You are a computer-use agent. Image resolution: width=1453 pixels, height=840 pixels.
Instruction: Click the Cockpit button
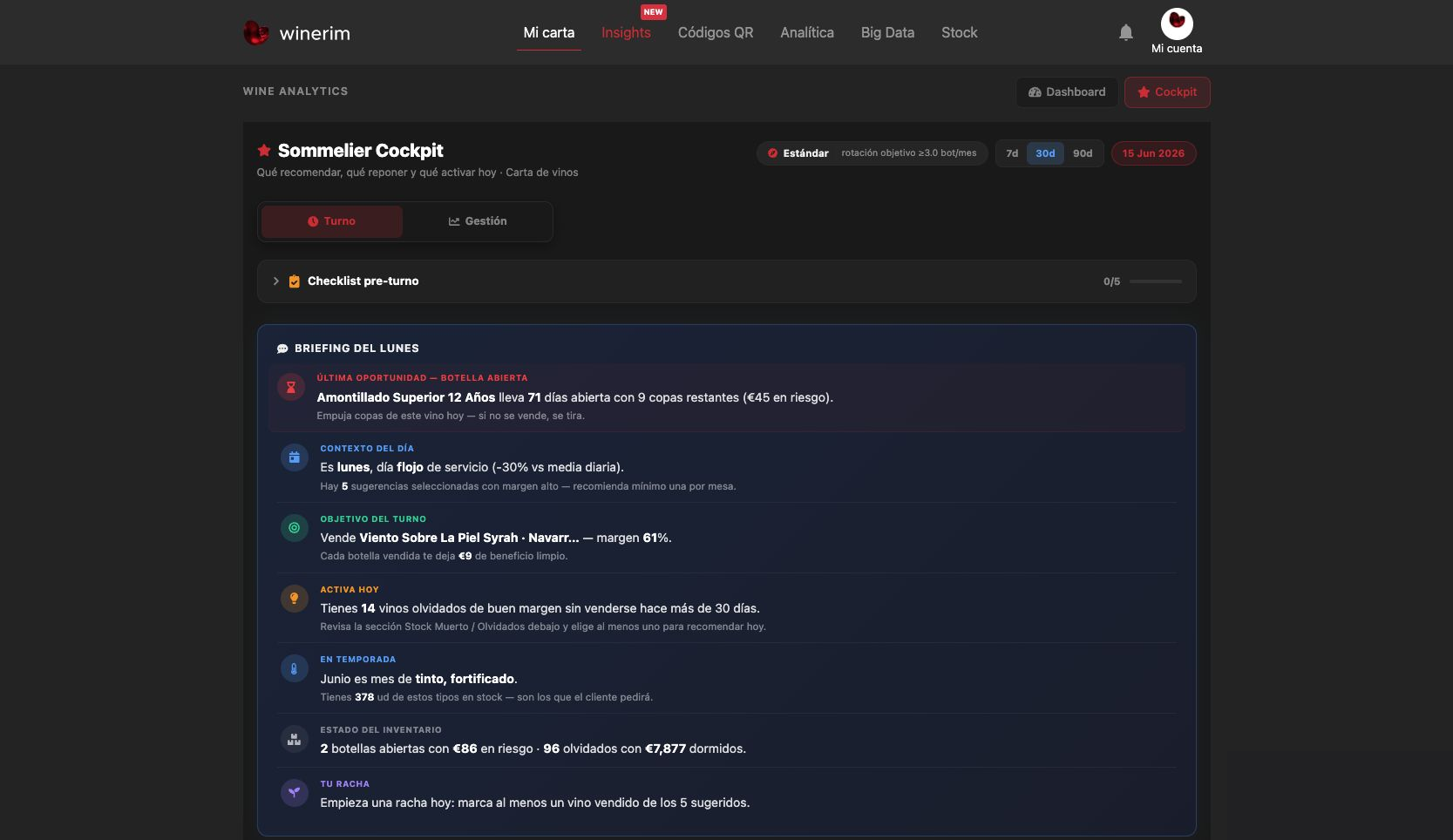tap(1167, 92)
